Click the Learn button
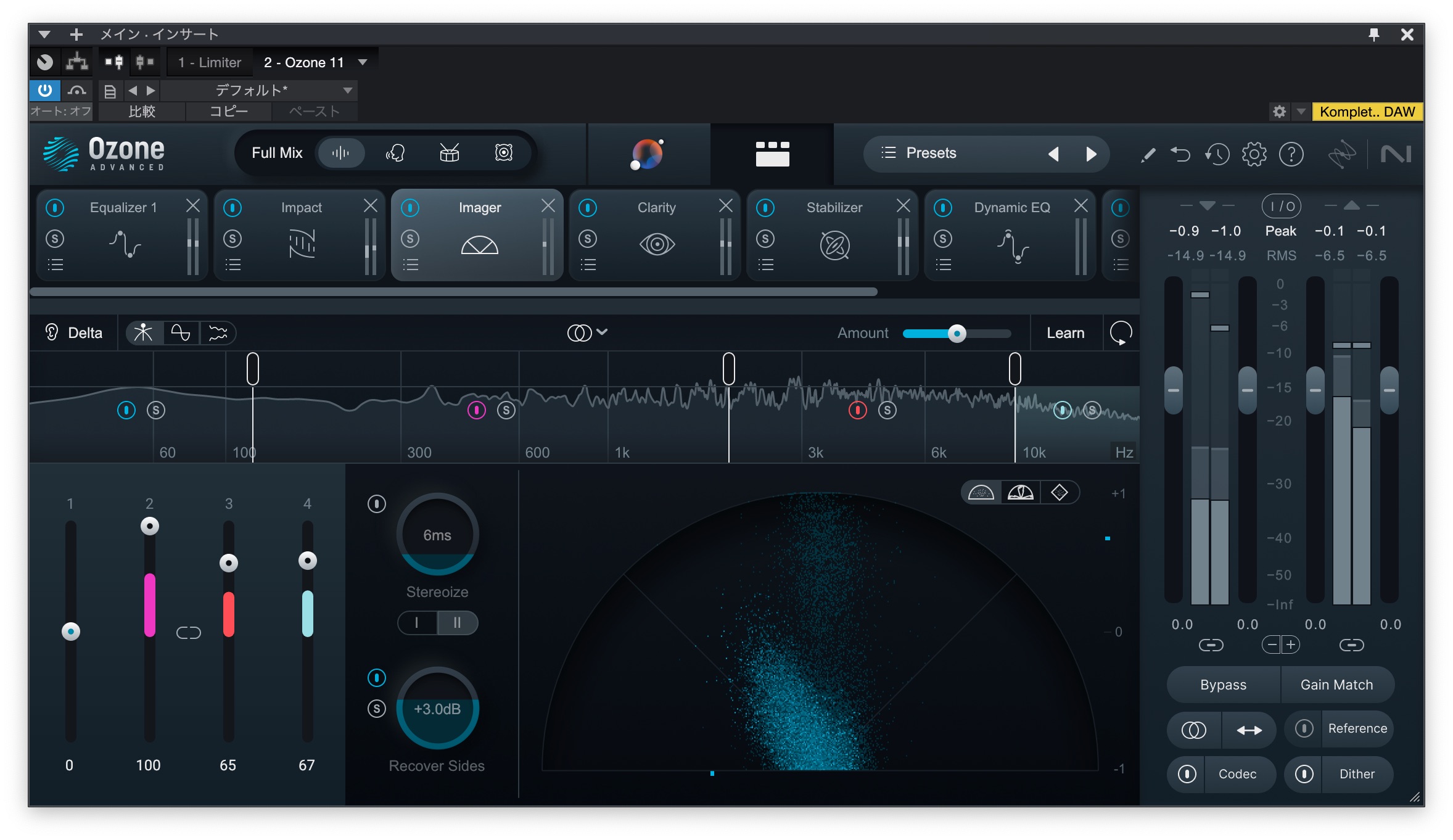This screenshot has height=840, width=1453. (x=1065, y=333)
